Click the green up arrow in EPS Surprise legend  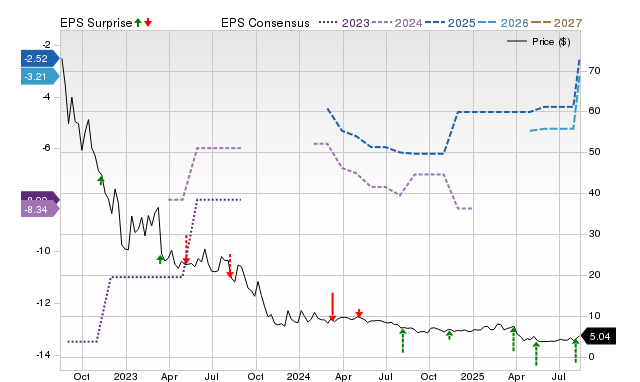[138, 22]
